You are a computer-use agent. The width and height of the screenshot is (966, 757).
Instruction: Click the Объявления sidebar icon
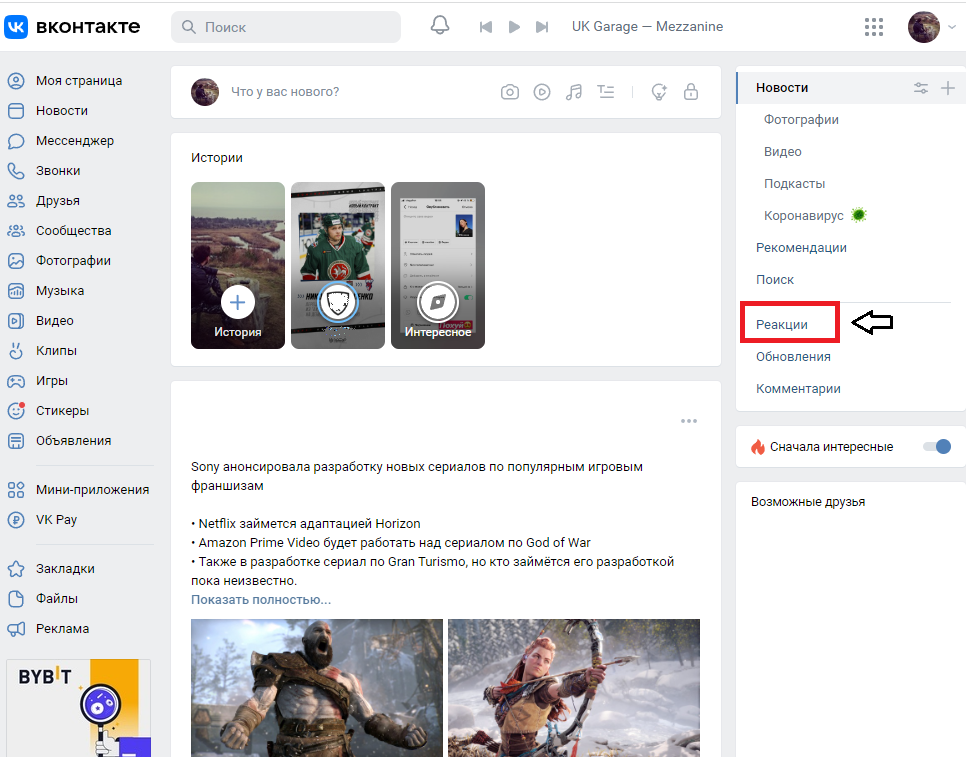coord(16,441)
